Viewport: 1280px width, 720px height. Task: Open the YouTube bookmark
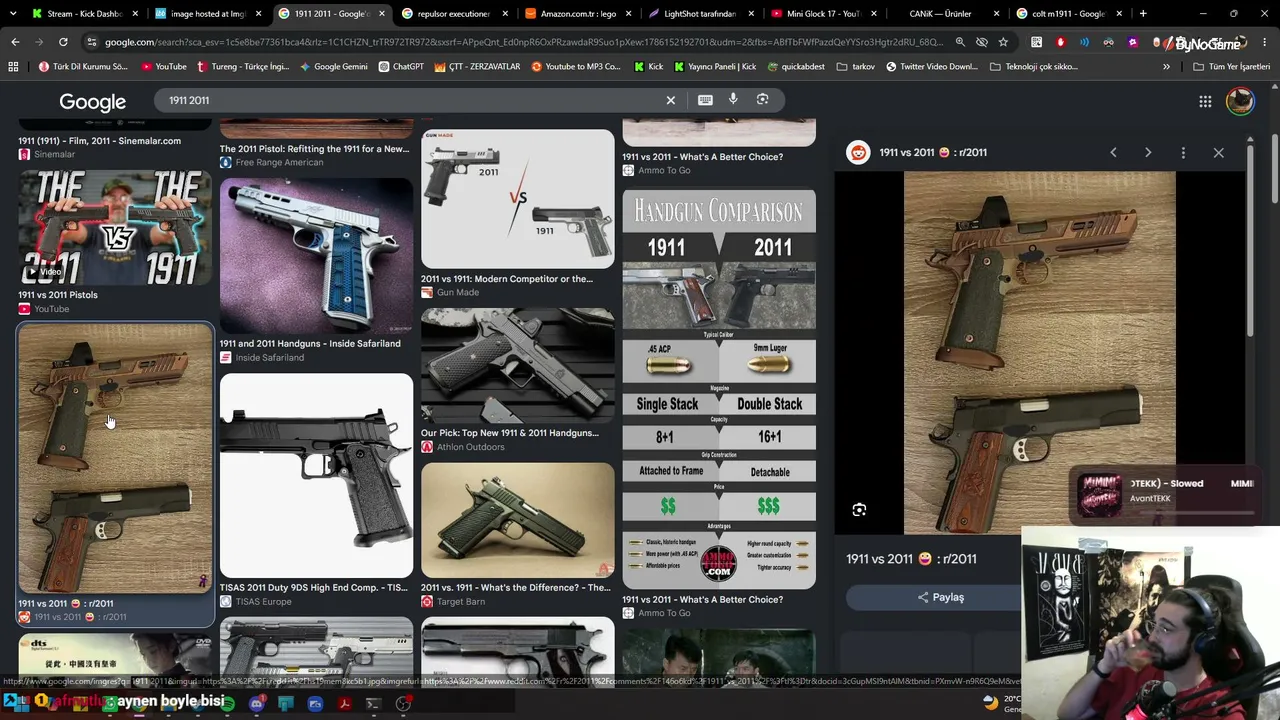(x=164, y=67)
